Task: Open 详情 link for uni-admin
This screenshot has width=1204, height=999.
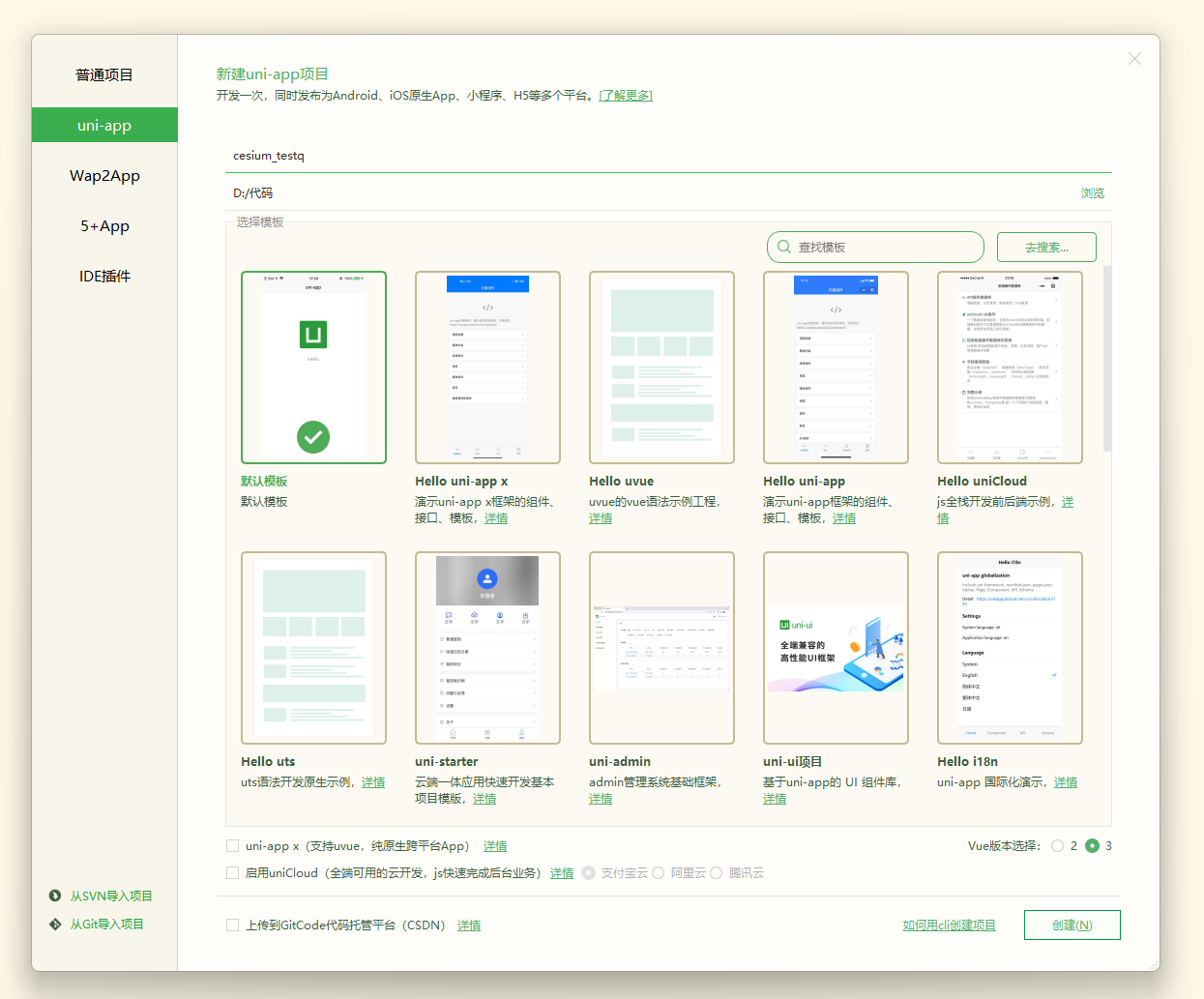Action: point(601,799)
